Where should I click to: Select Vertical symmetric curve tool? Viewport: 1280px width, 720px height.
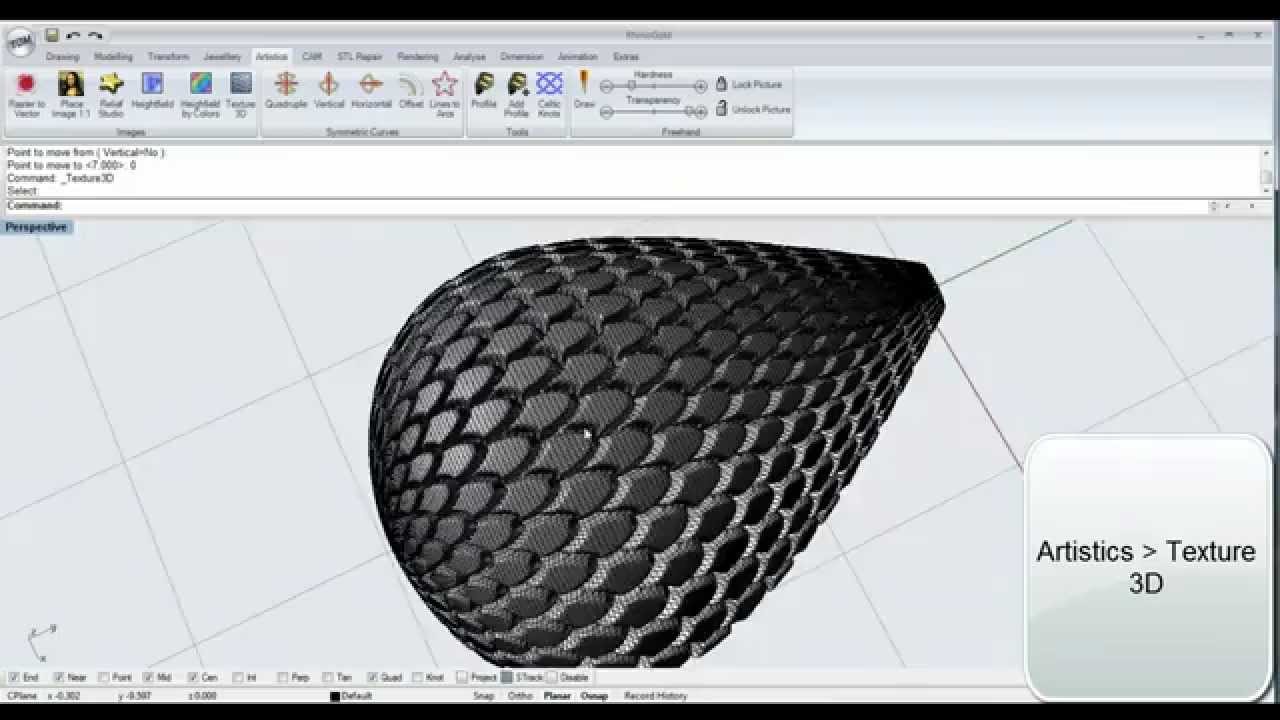click(x=329, y=91)
